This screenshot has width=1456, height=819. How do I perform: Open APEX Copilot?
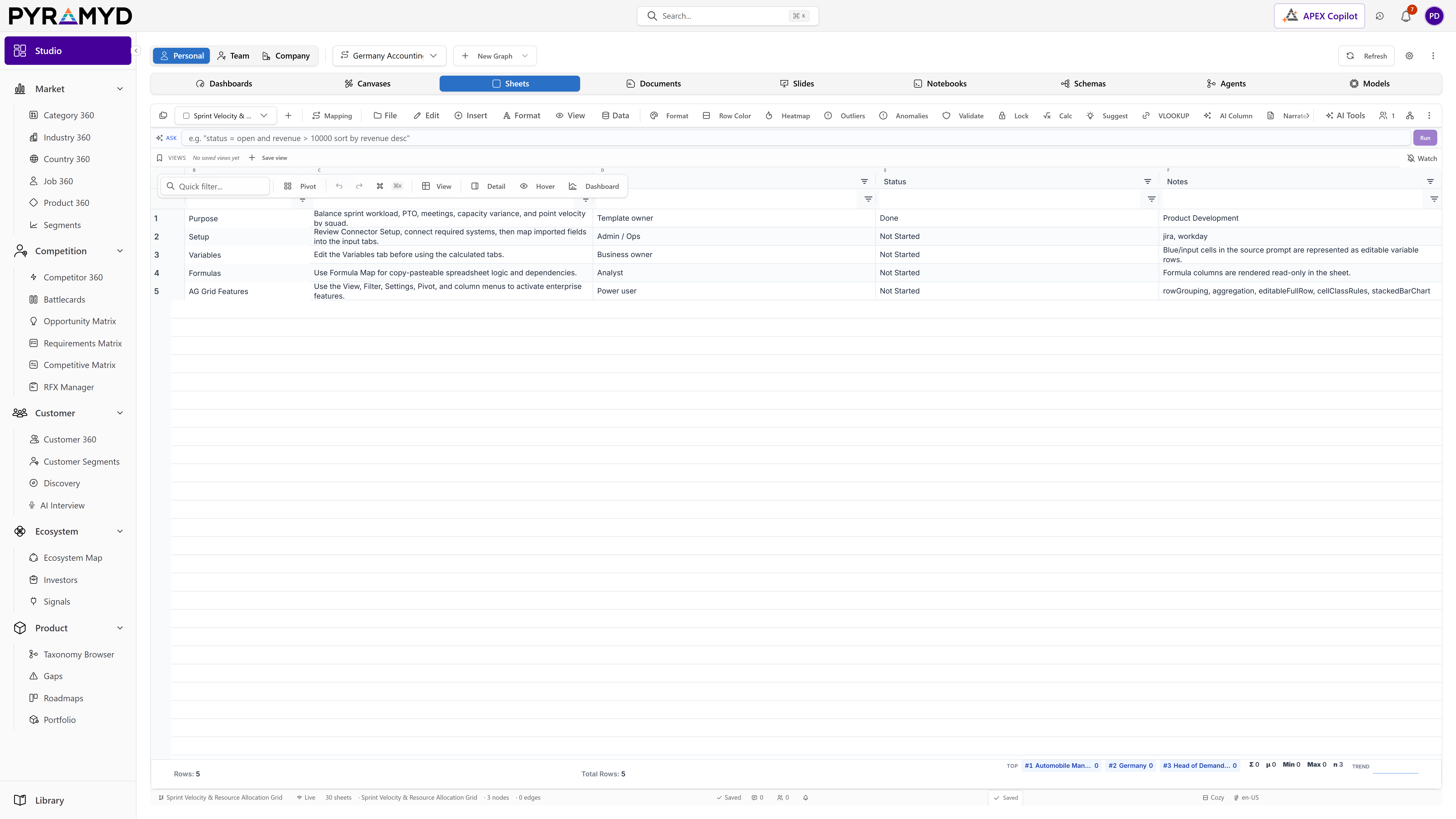1319,16
